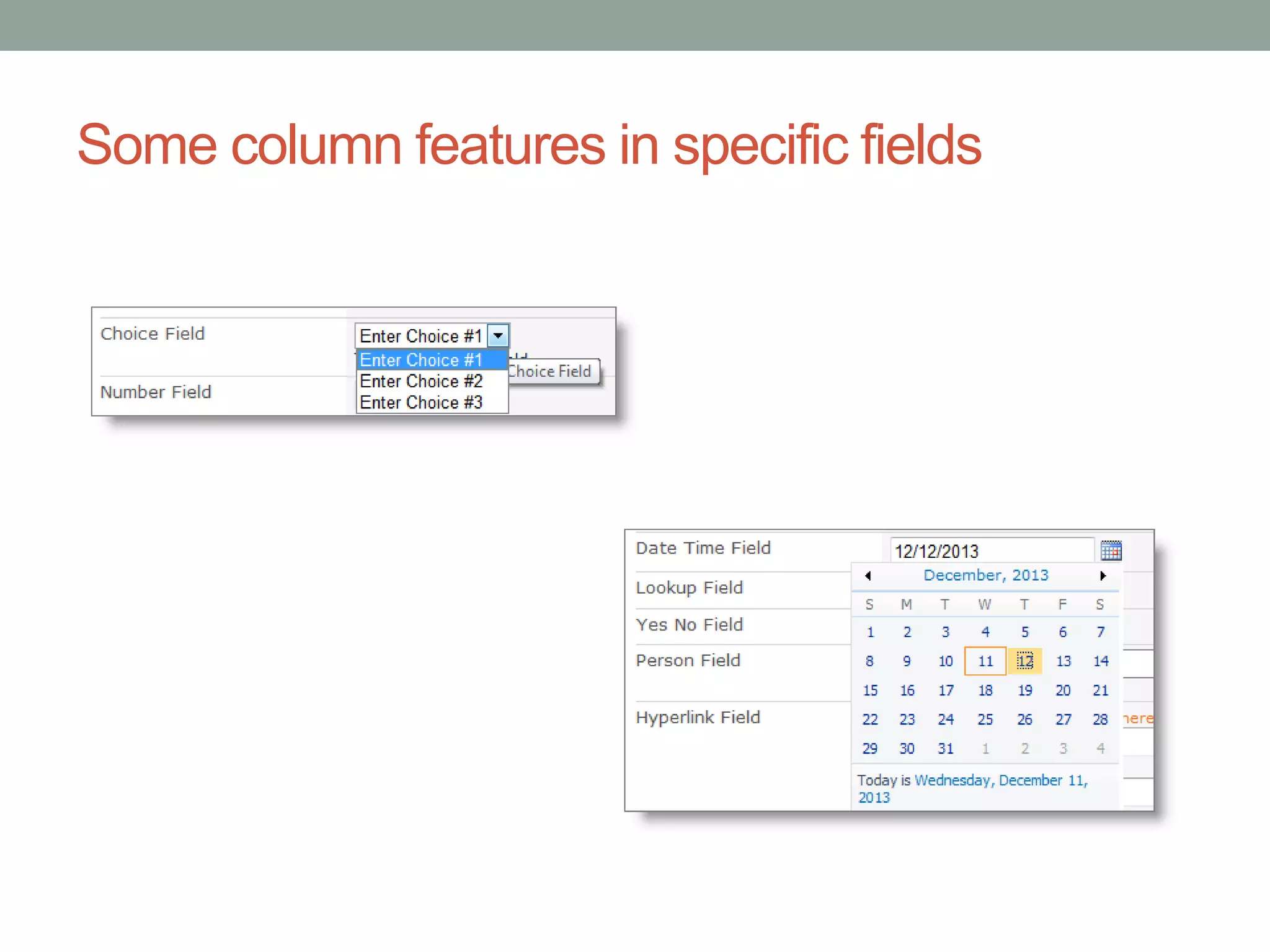The image size is (1270, 952).
Task: Click greyed-out January 4 in calendar
Action: pos(1101,749)
